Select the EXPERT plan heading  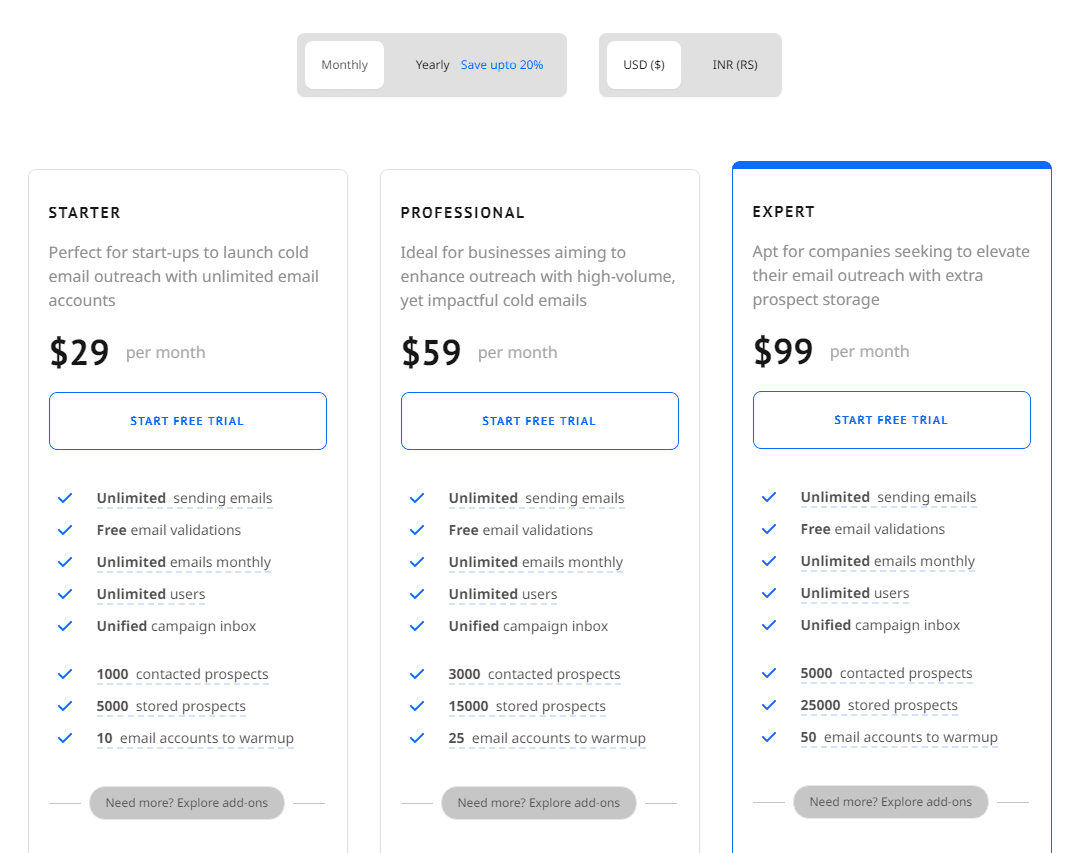[x=784, y=212]
